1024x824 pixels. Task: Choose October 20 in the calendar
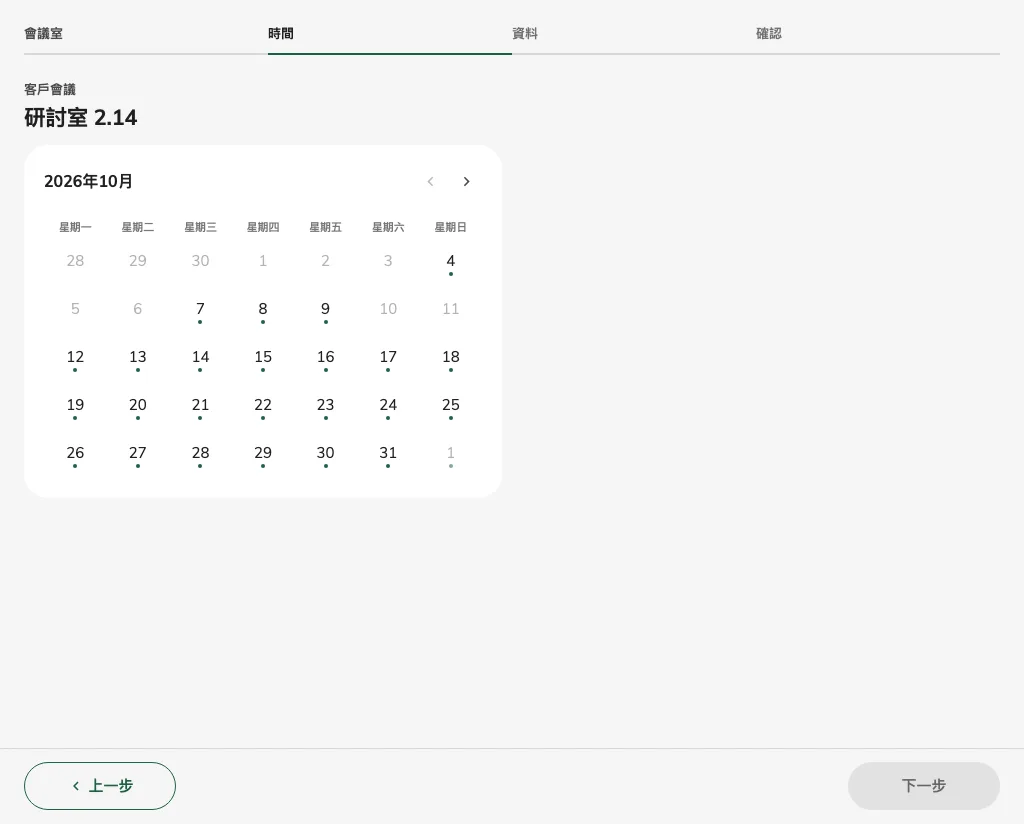pyautogui.click(x=138, y=405)
